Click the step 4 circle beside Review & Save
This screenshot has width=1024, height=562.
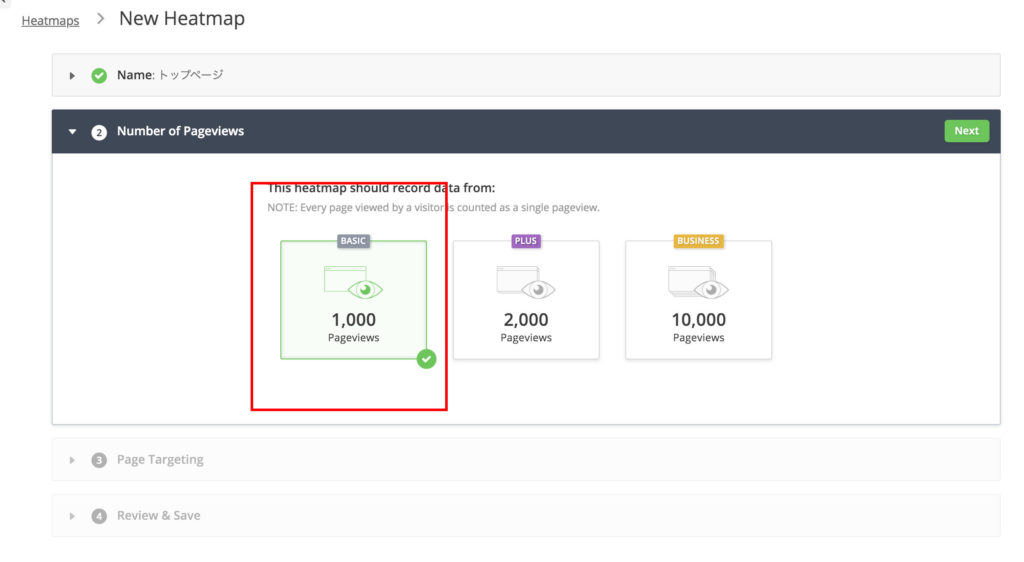click(x=99, y=516)
